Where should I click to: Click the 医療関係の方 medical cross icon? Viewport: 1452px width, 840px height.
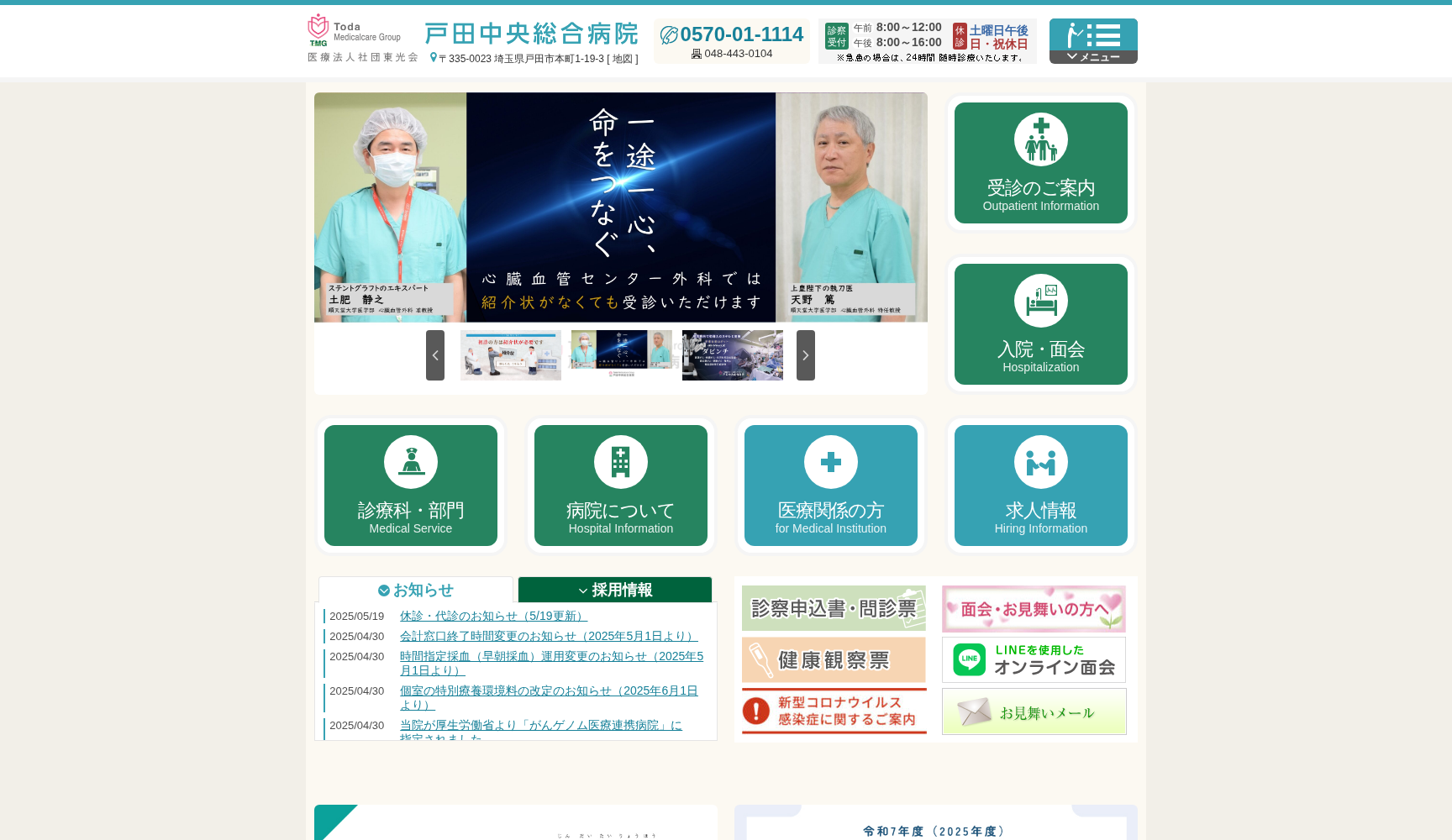click(x=830, y=460)
